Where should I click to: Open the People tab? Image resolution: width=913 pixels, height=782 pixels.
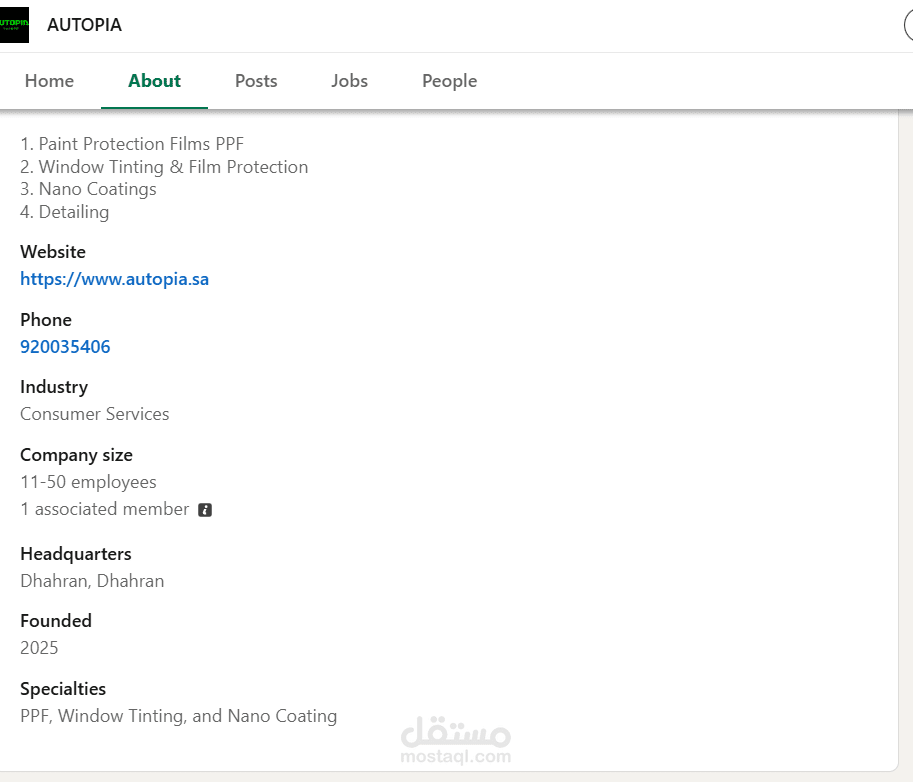pos(450,81)
